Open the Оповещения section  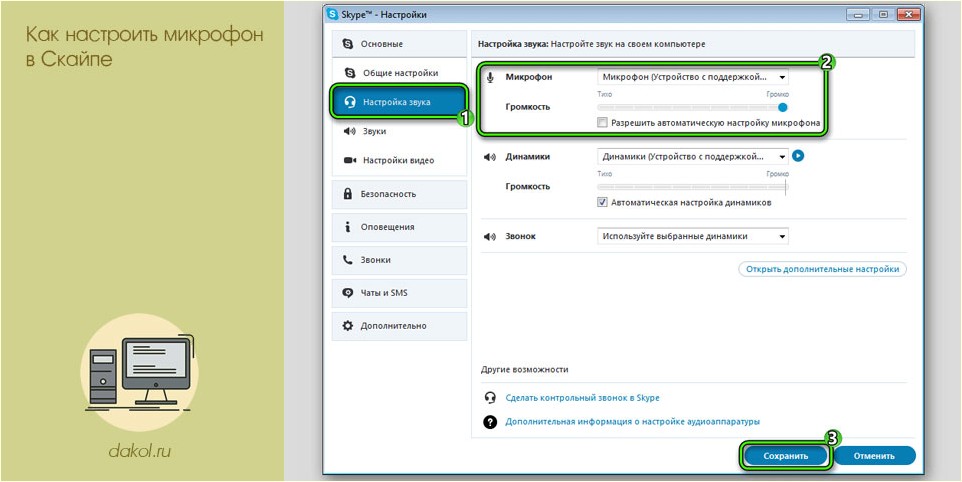[399, 227]
